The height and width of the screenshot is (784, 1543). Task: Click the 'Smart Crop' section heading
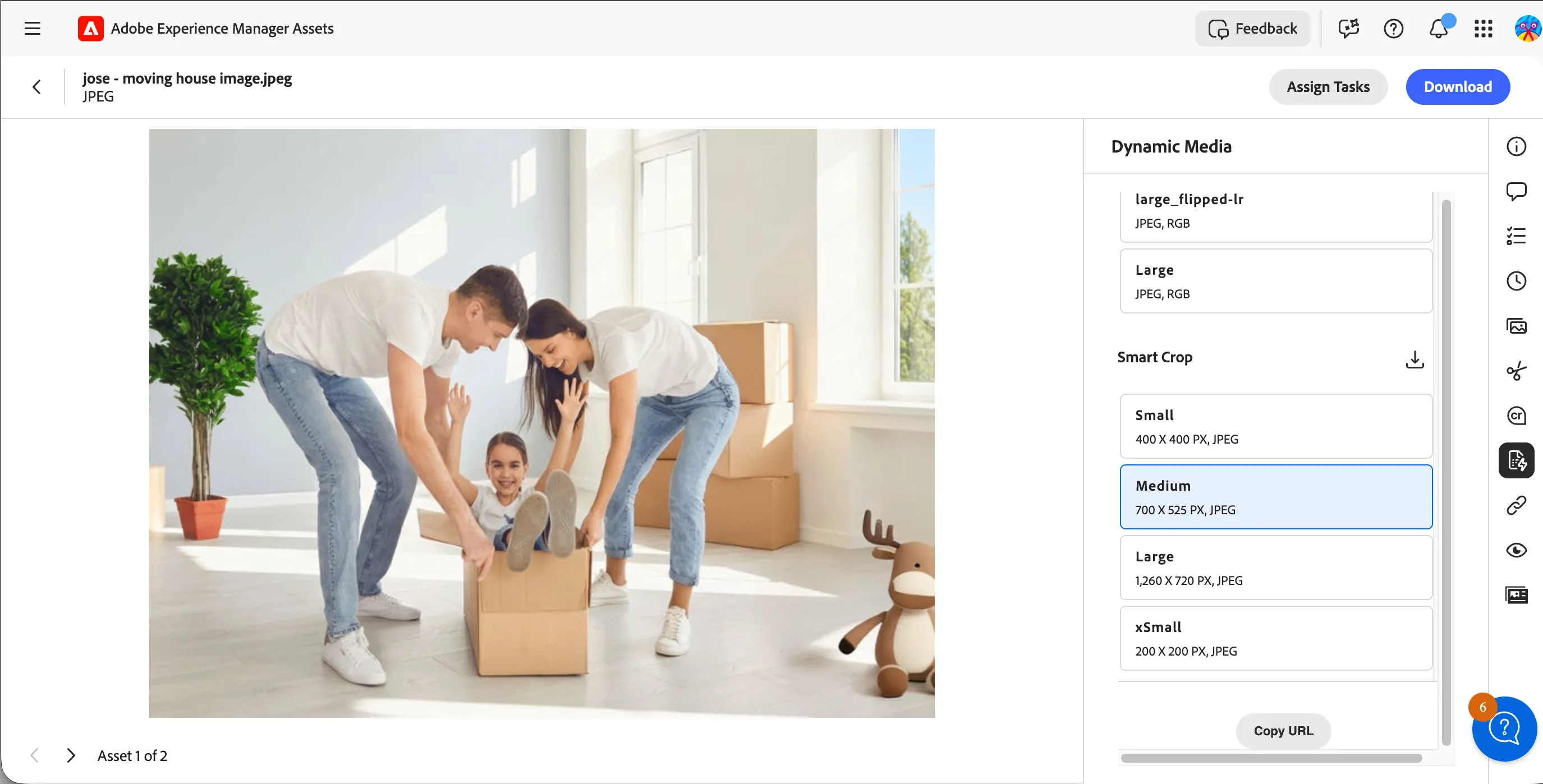coord(1154,357)
